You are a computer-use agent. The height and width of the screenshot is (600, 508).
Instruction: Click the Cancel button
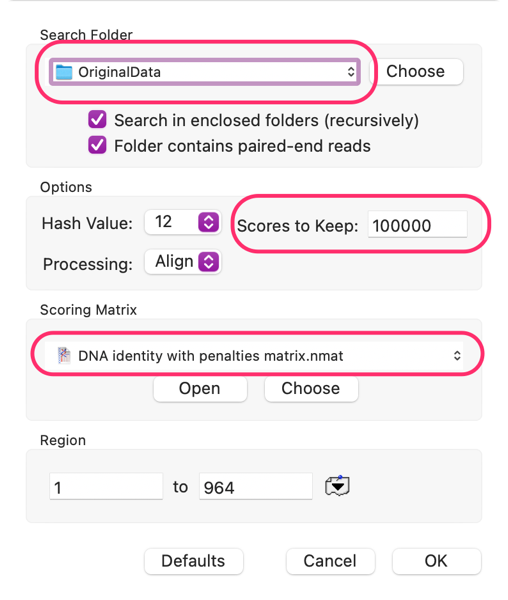pos(330,561)
